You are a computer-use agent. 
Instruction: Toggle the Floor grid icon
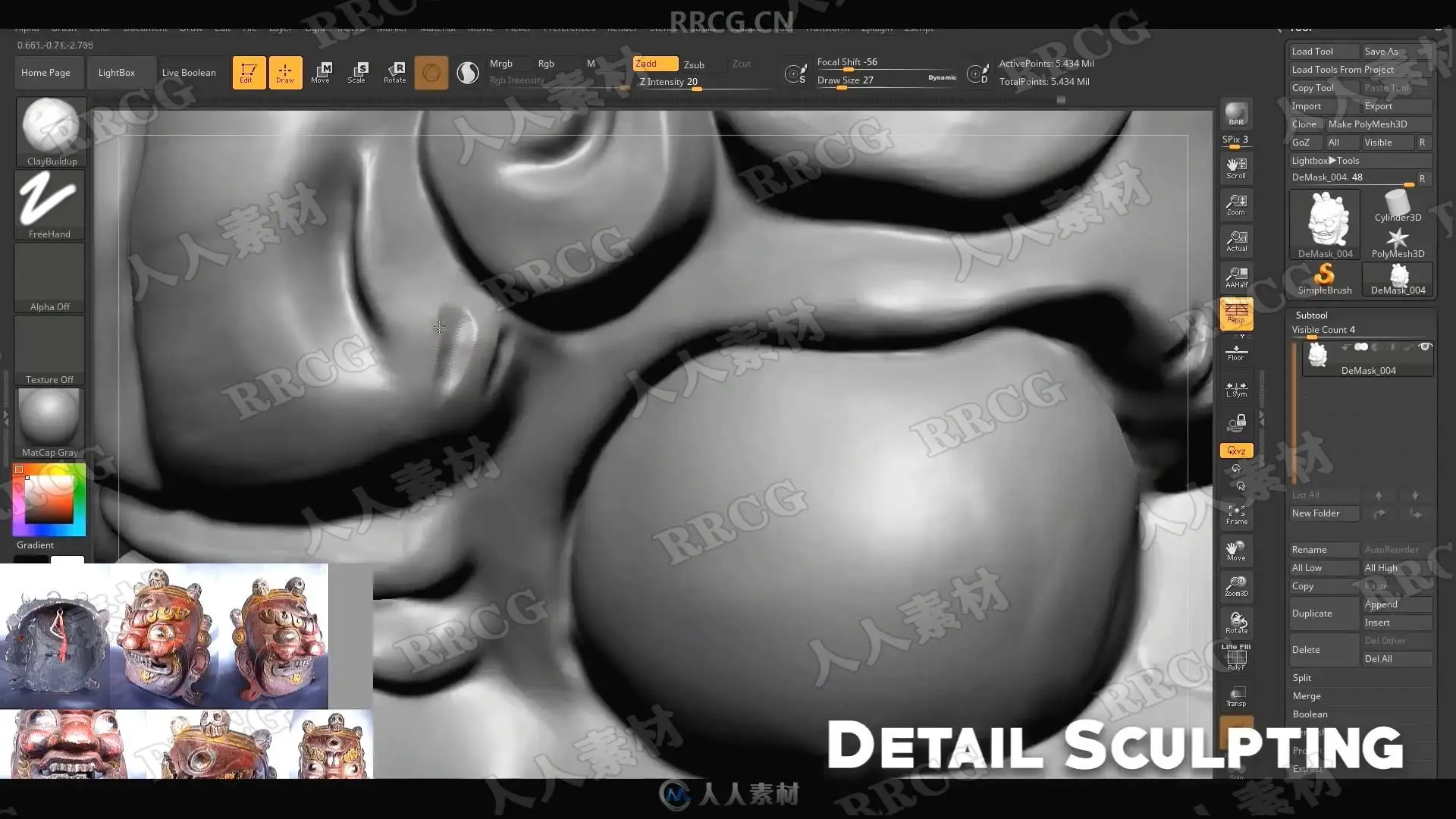(x=1236, y=353)
